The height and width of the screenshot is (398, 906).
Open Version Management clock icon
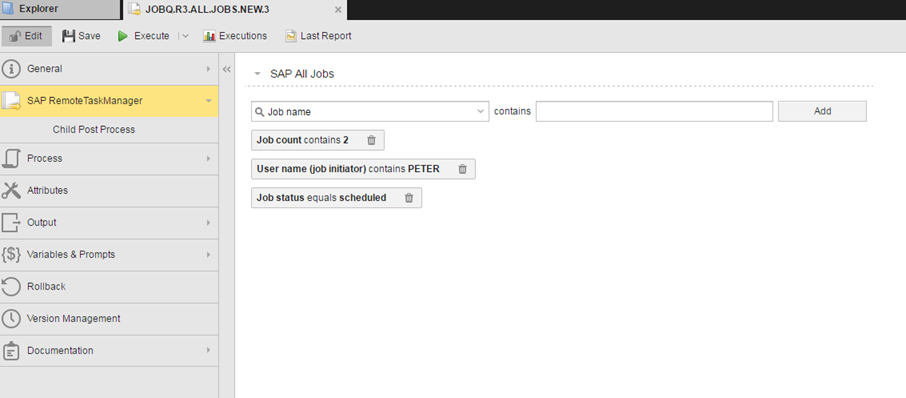pyautogui.click(x=11, y=318)
